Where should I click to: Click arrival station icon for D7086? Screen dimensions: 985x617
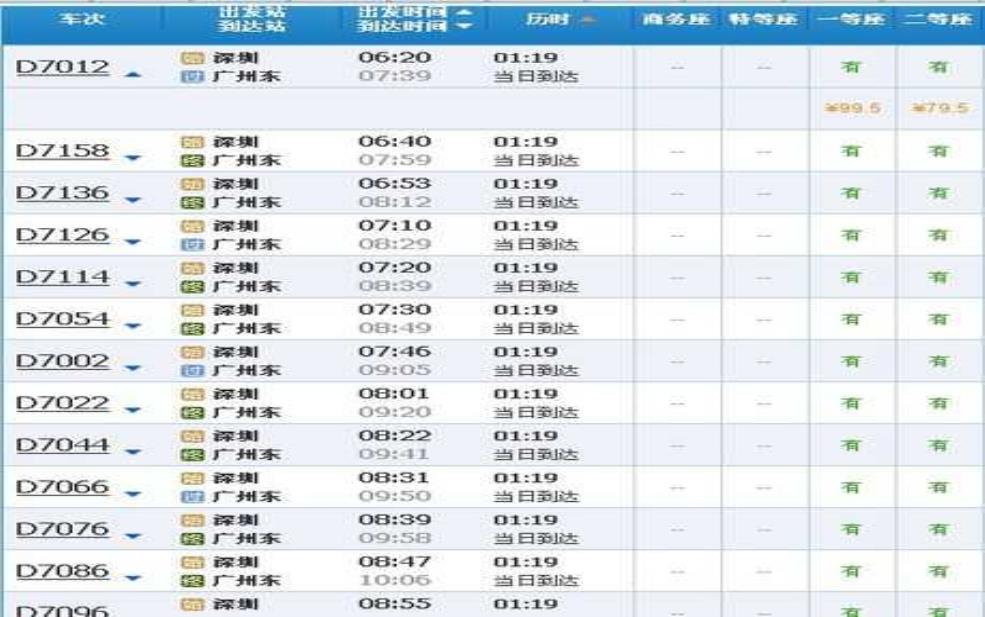point(192,582)
